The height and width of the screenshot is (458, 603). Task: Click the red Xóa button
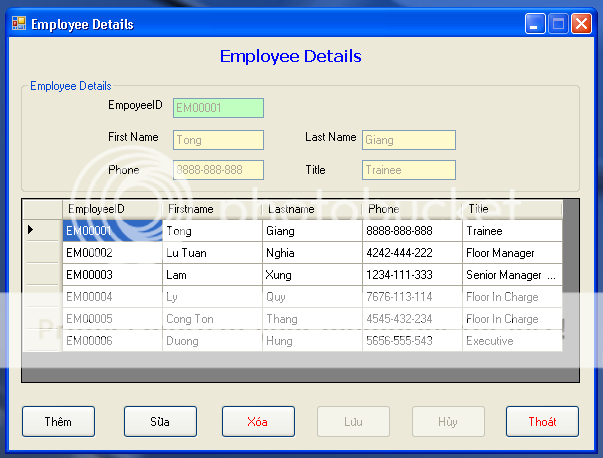[x=258, y=421]
